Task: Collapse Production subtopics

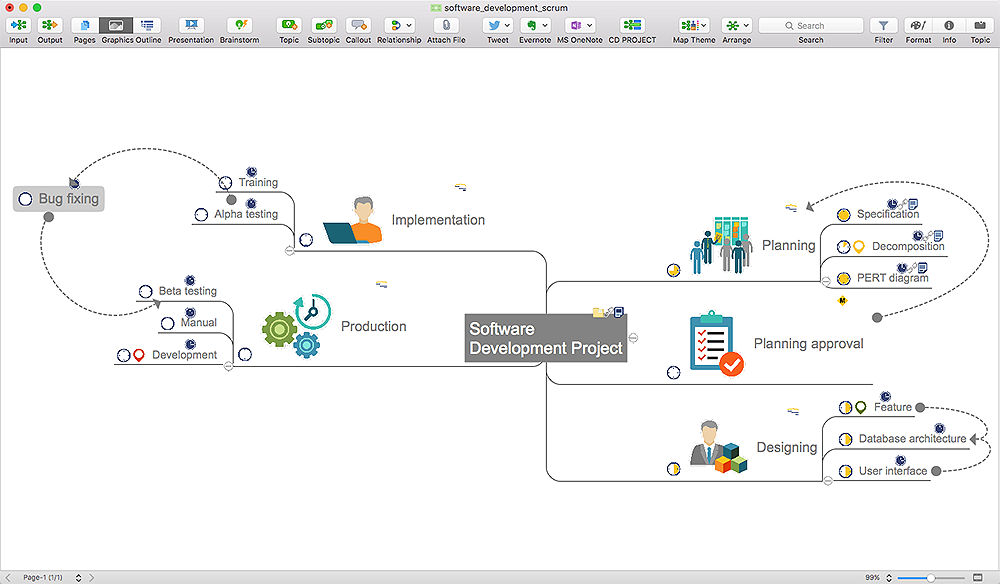Action: coord(228,367)
